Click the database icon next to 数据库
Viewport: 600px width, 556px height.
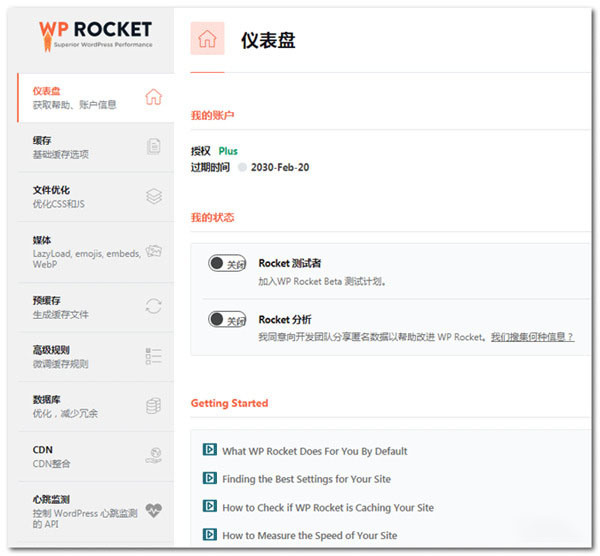pyautogui.click(x=153, y=406)
